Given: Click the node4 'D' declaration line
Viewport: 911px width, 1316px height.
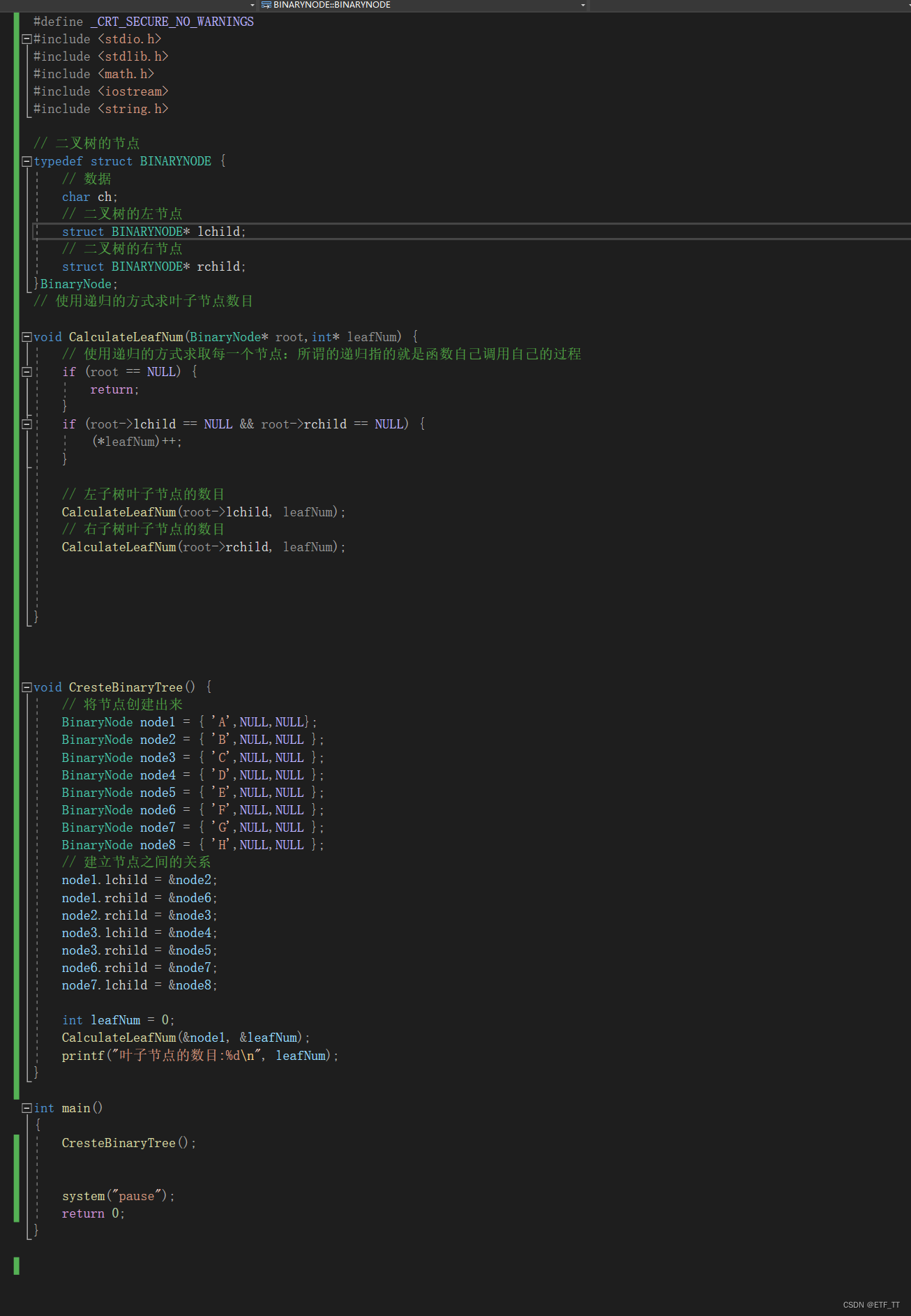Looking at the screenshot, I should click(193, 775).
